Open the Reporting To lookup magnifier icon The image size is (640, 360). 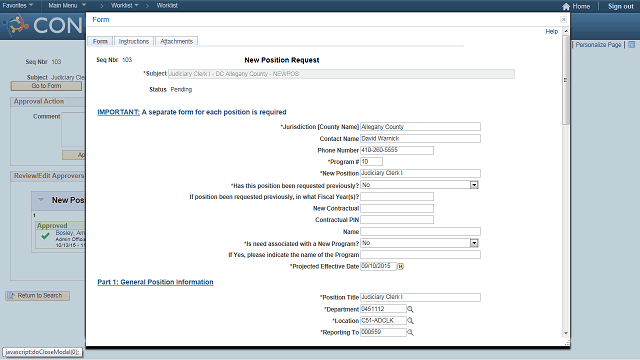point(410,333)
